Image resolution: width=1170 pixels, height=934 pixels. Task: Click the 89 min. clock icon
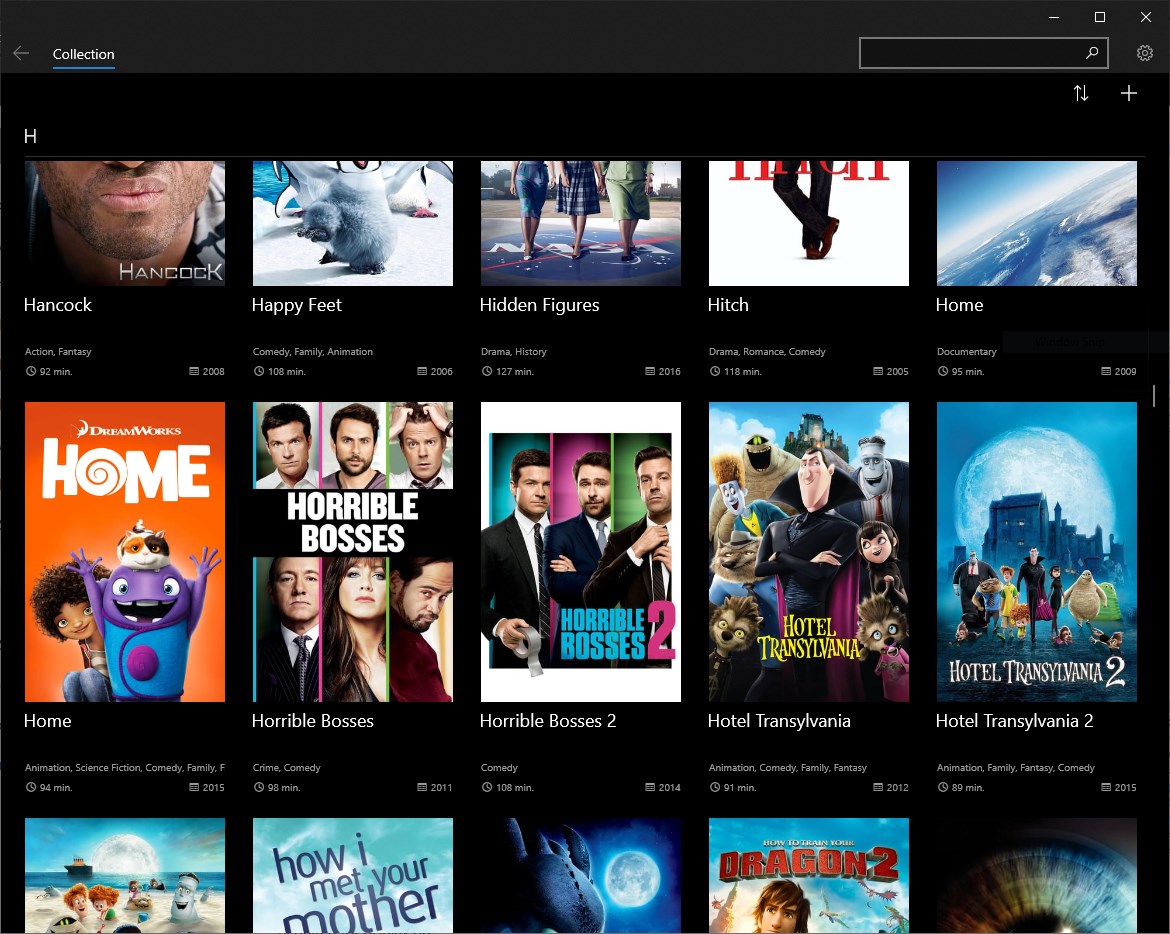[943, 787]
